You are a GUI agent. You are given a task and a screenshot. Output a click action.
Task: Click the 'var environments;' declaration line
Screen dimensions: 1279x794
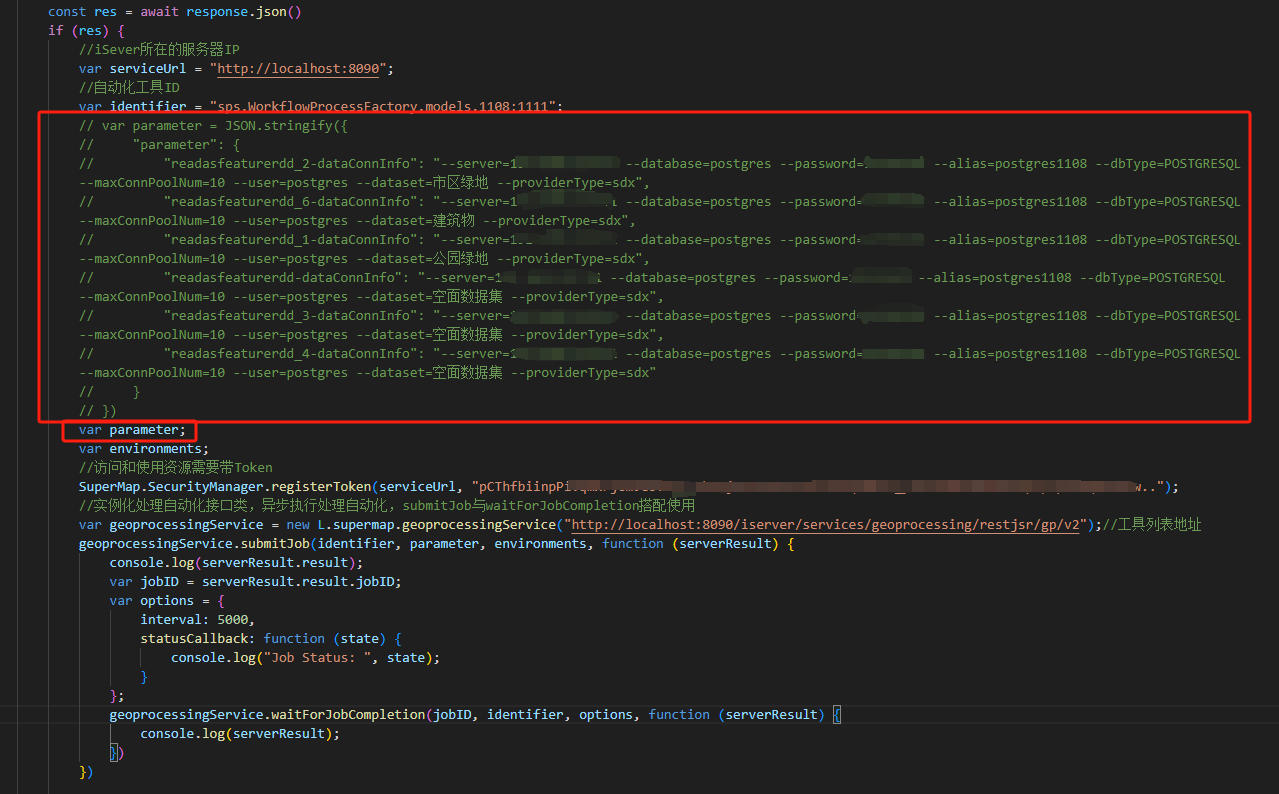(x=144, y=449)
